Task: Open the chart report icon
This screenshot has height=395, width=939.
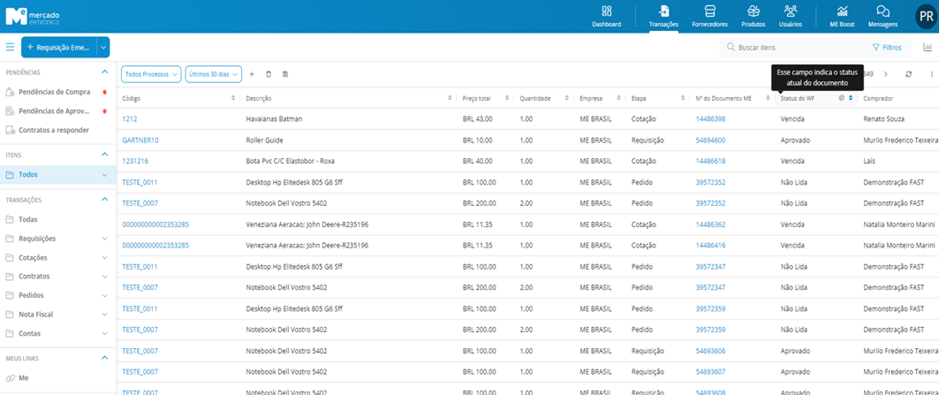Action: pos(927,47)
